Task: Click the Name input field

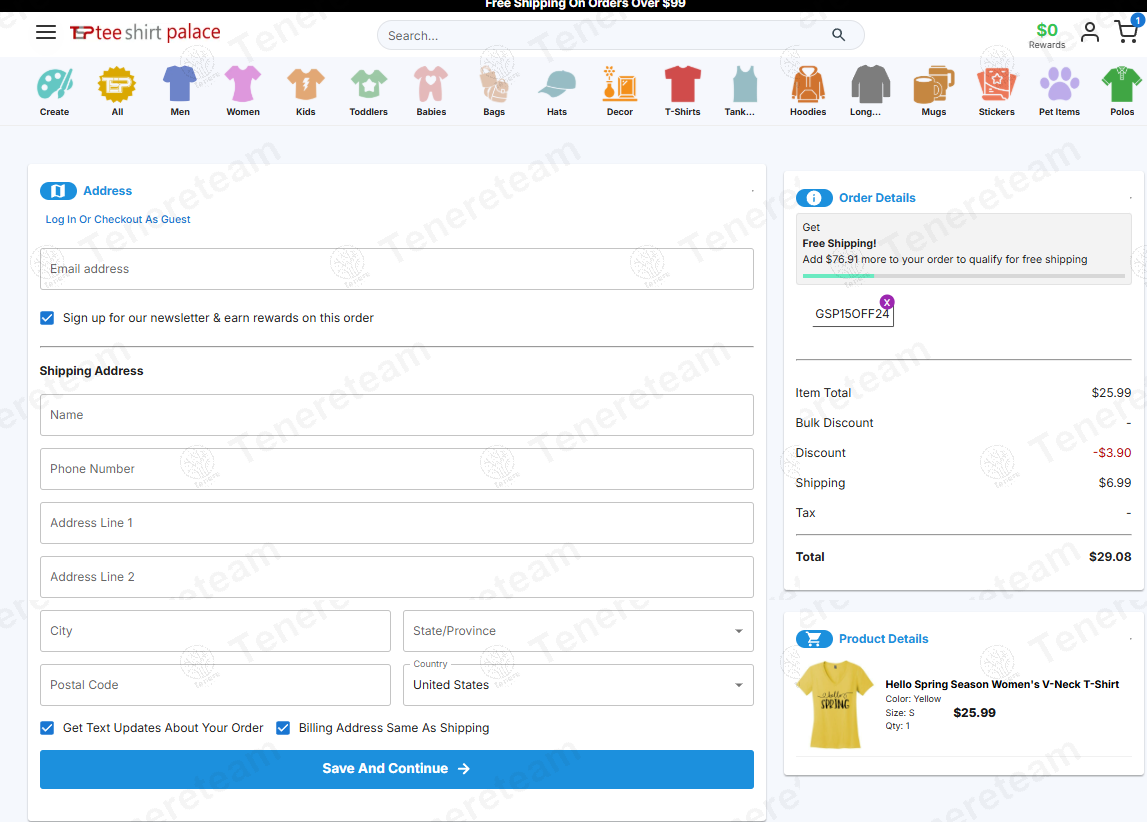Action: 396,415
